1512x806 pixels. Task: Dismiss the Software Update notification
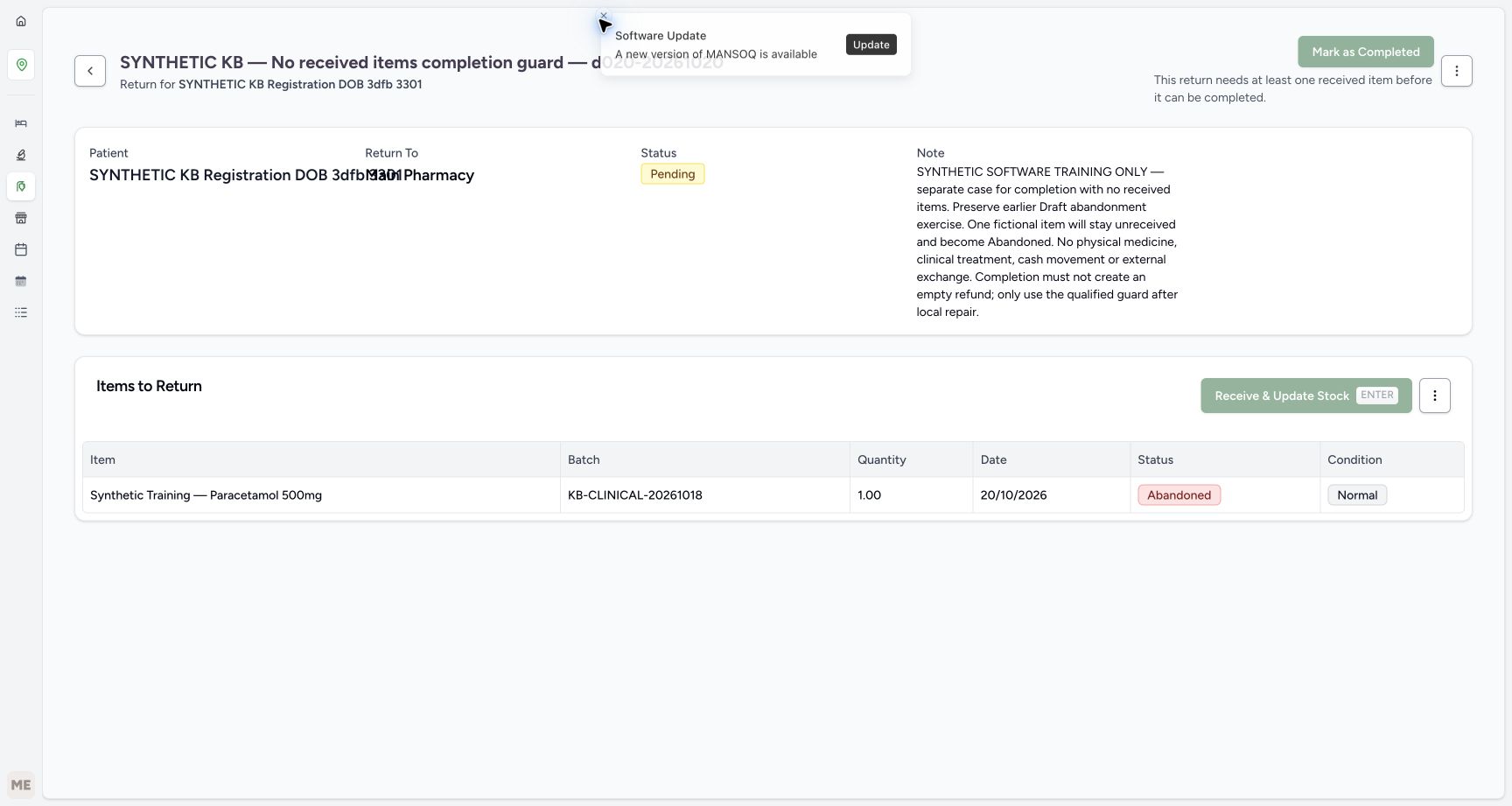603,16
